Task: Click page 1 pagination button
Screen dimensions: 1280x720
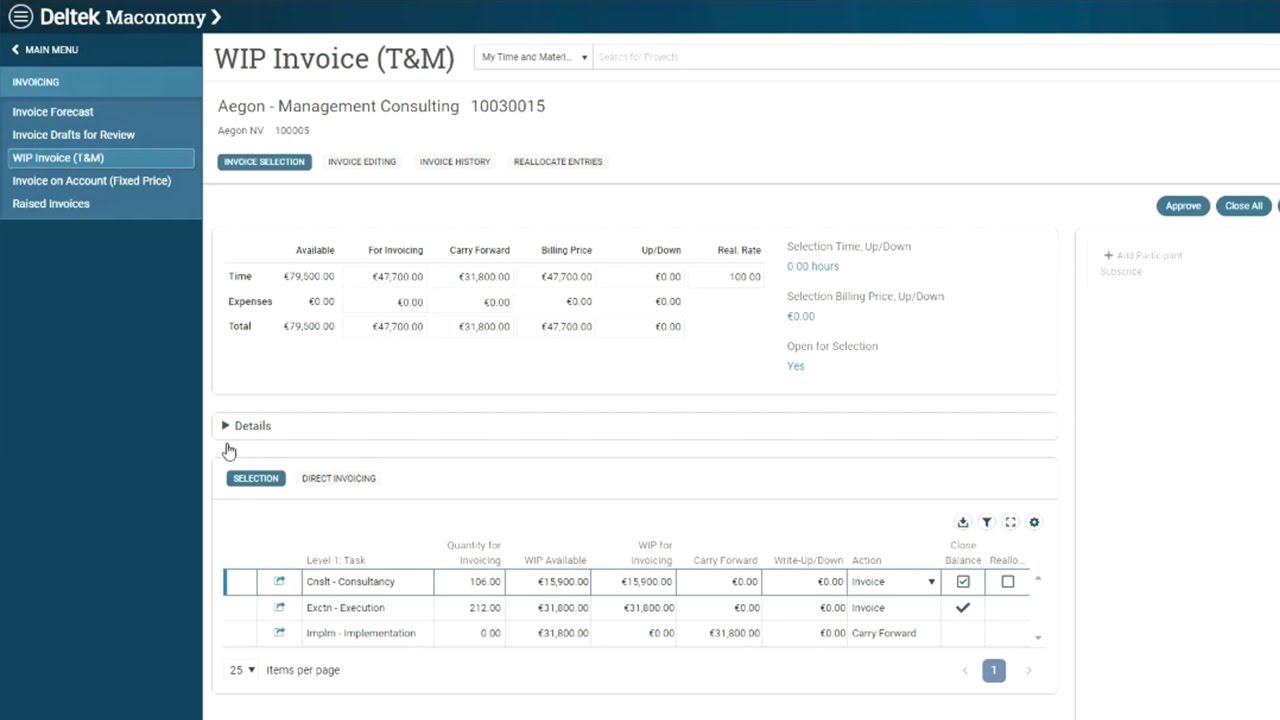Action: click(x=994, y=670)
